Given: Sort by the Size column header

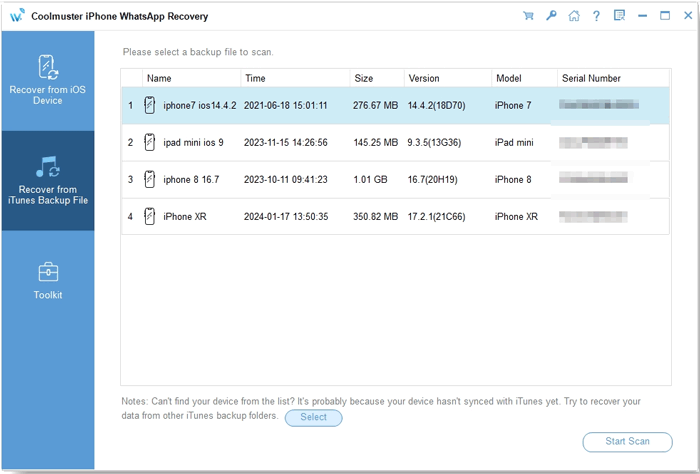Looking at the screenshot, I should click(377, 78).
